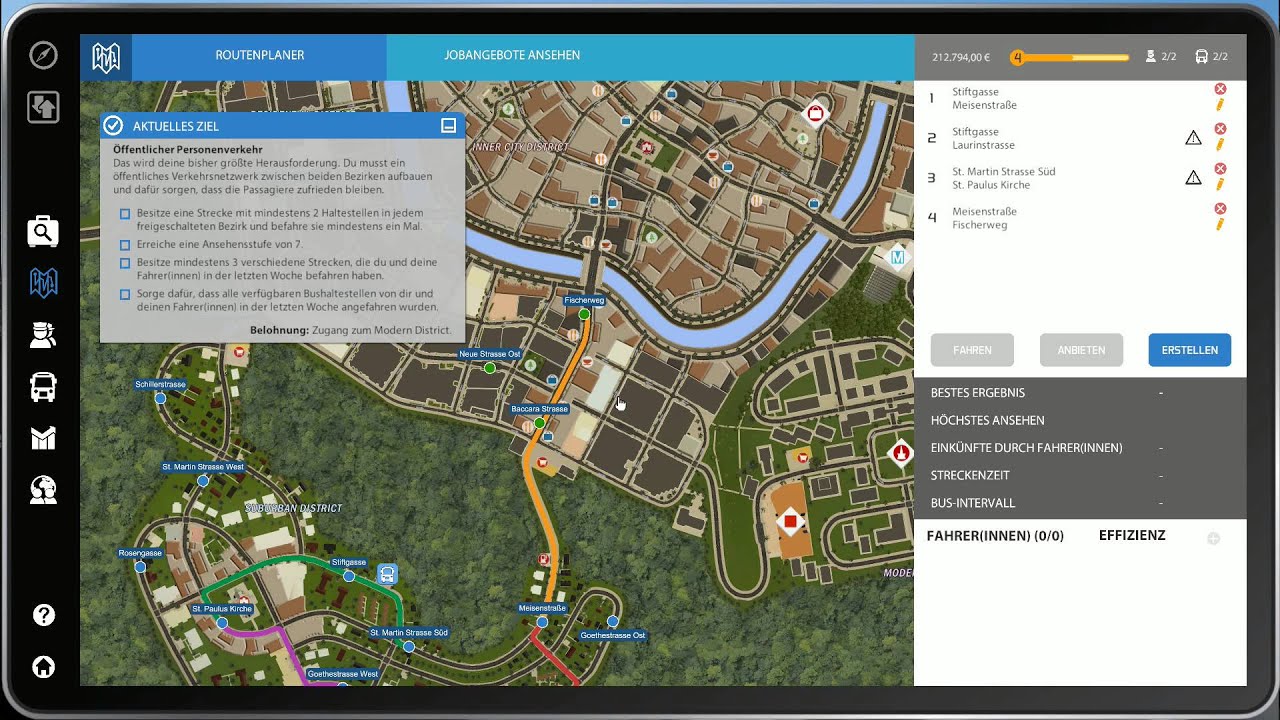1280x720 pixels.
Task: Click the Goethestrasse Ost bus stop
Action: click(612, 621)
